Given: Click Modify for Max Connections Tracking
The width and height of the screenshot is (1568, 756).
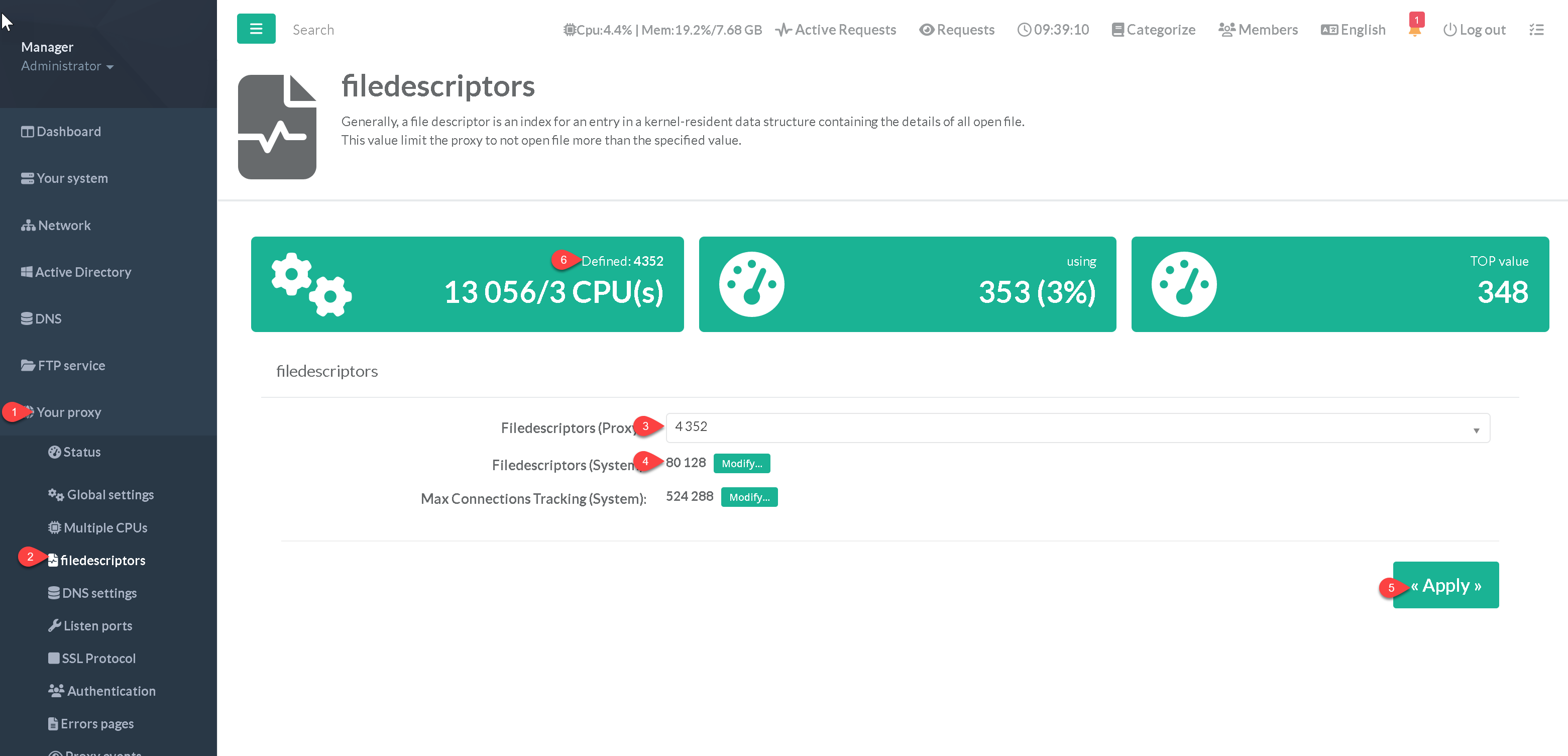Looking at the screenshot, I should tap(749, 497).
